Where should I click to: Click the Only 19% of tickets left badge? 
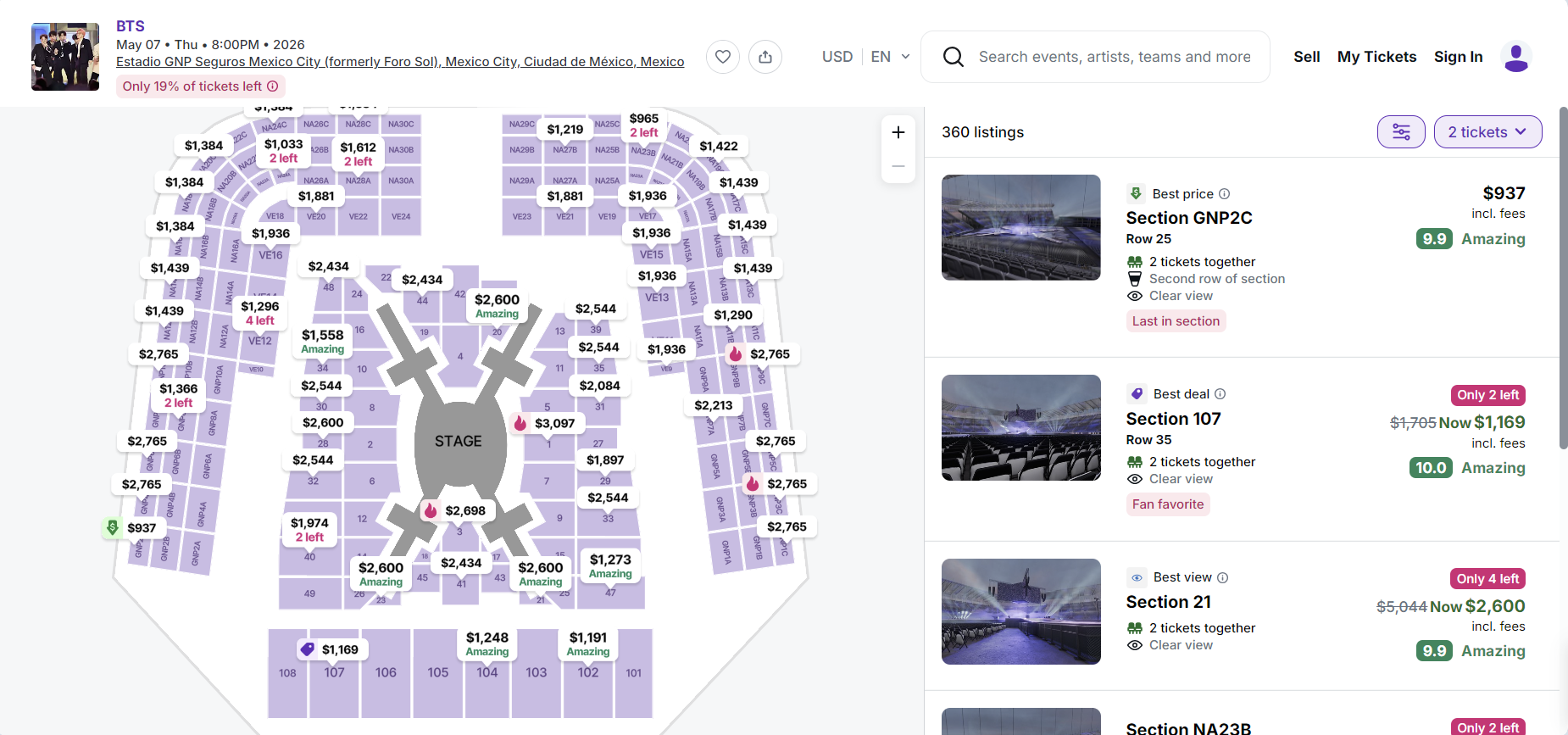tap(200, 86)
